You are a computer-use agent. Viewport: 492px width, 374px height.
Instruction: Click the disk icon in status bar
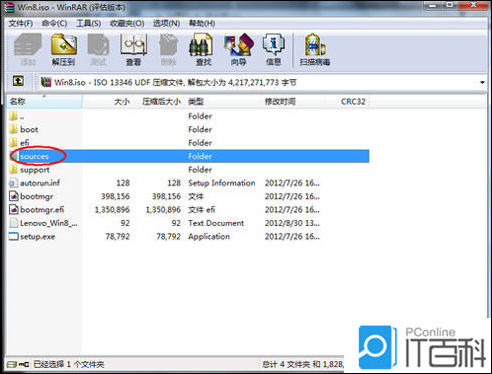tap(12, 364)
